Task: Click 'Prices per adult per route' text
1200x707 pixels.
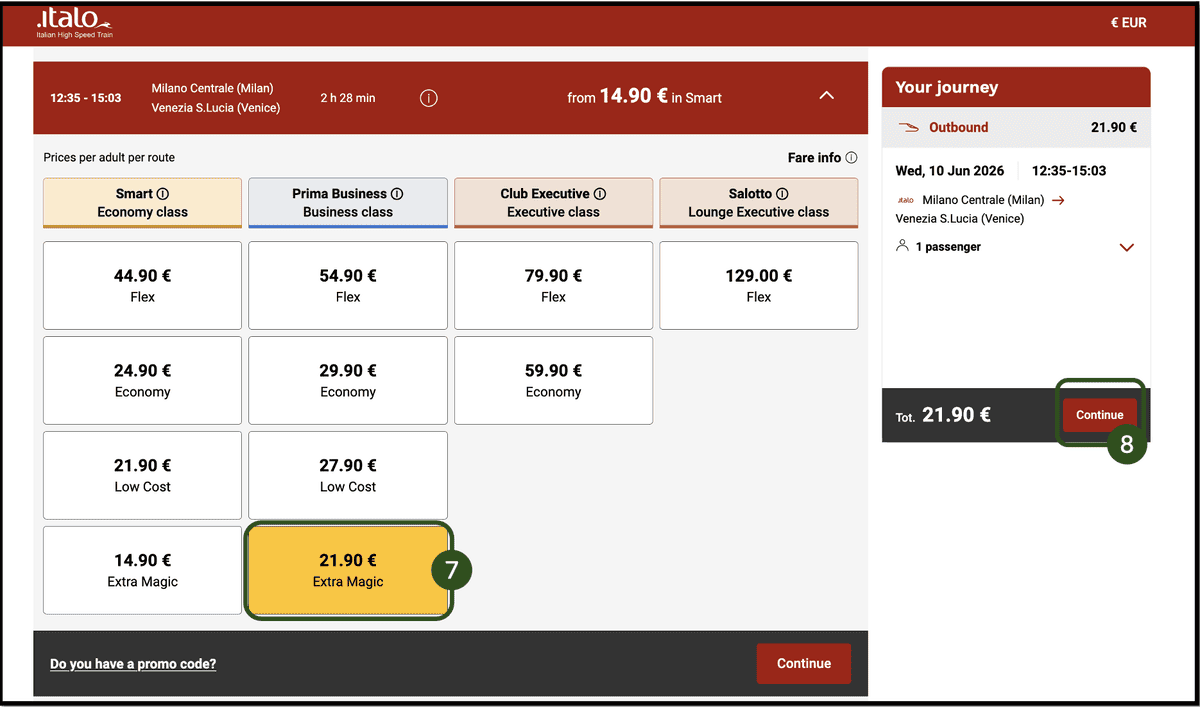Action: 109,157
